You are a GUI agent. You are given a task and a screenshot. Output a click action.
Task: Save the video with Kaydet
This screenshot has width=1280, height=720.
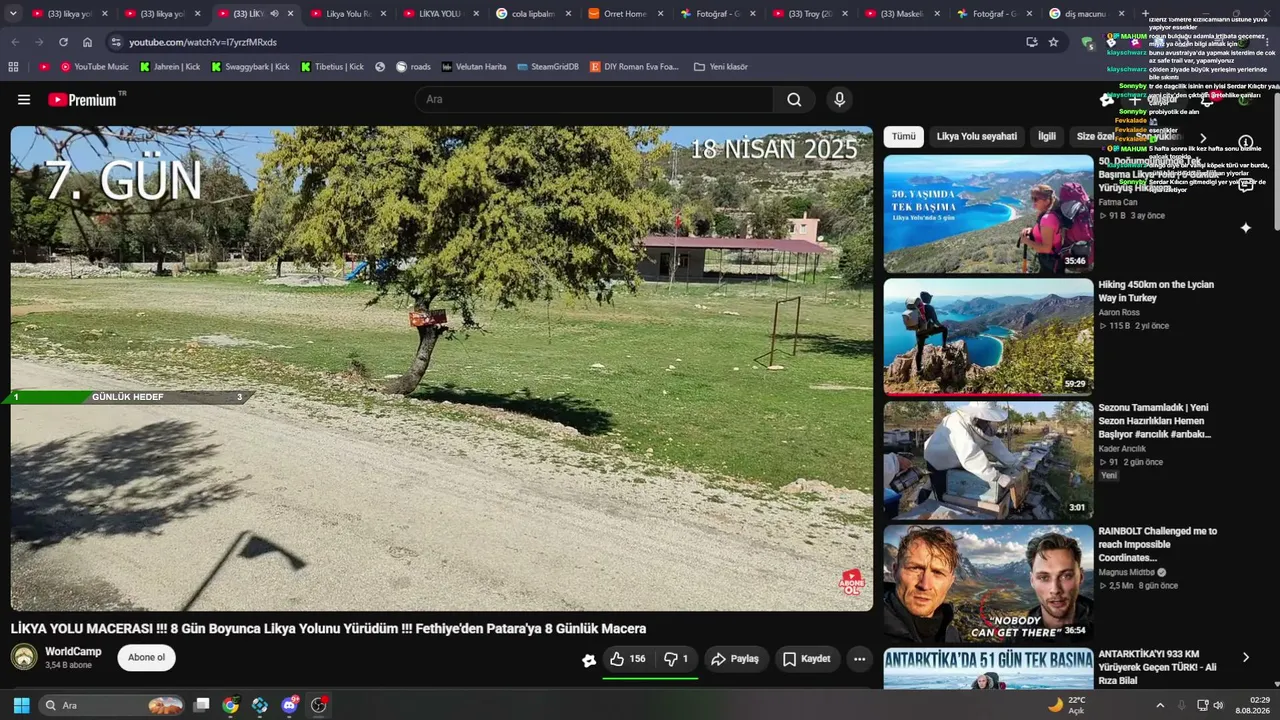pos(806,659)
